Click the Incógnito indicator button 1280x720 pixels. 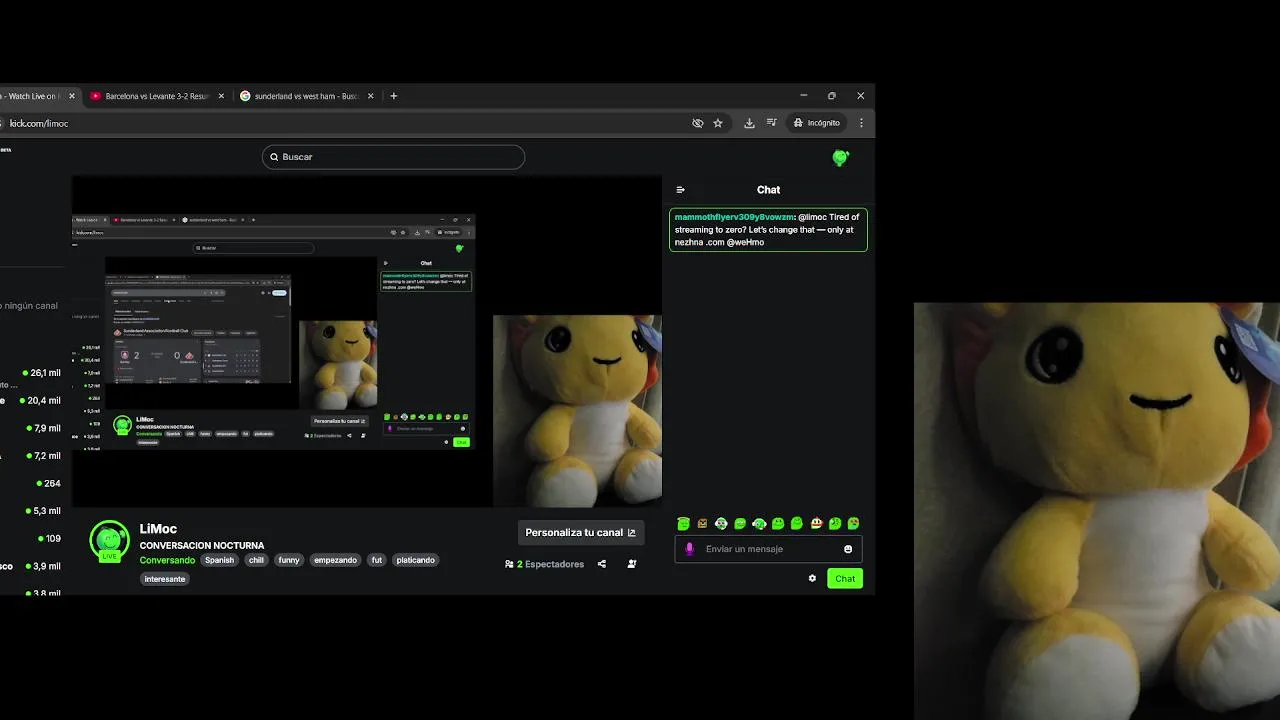pyautogui.click(x=816, y=123)
